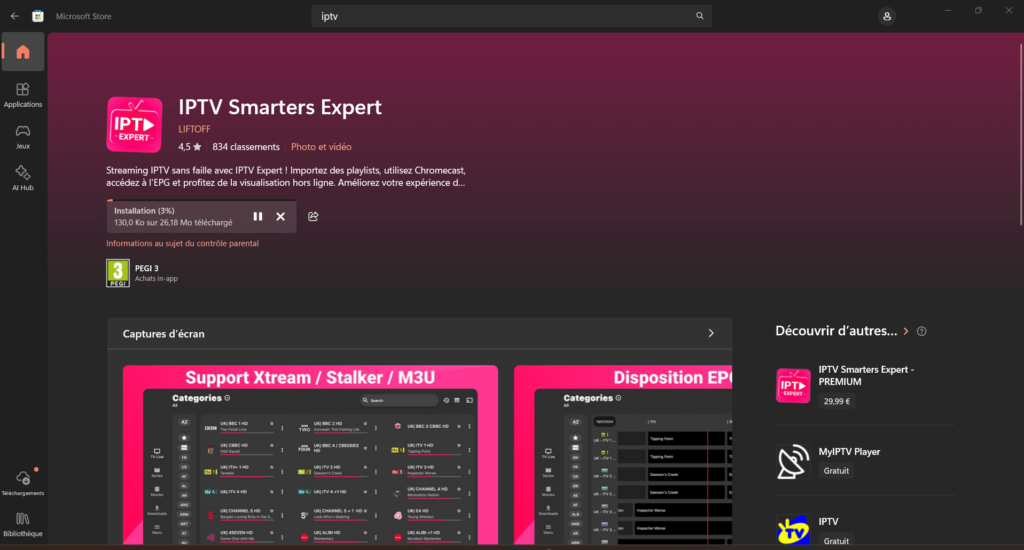The image size is (1024, 550).
Task: Open the Disposition EPG screenshot
Action: click(x=623, y=455)
